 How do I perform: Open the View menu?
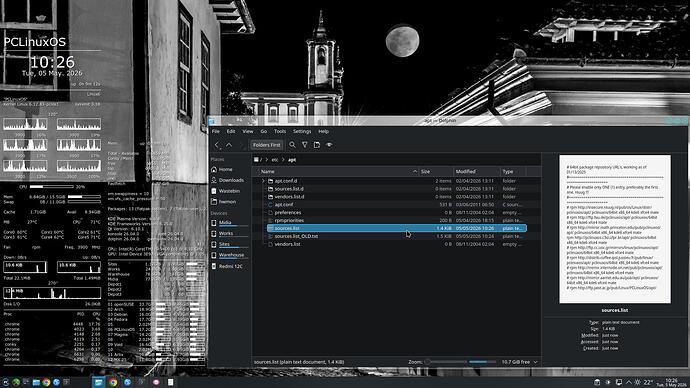(x=248, y=131)
